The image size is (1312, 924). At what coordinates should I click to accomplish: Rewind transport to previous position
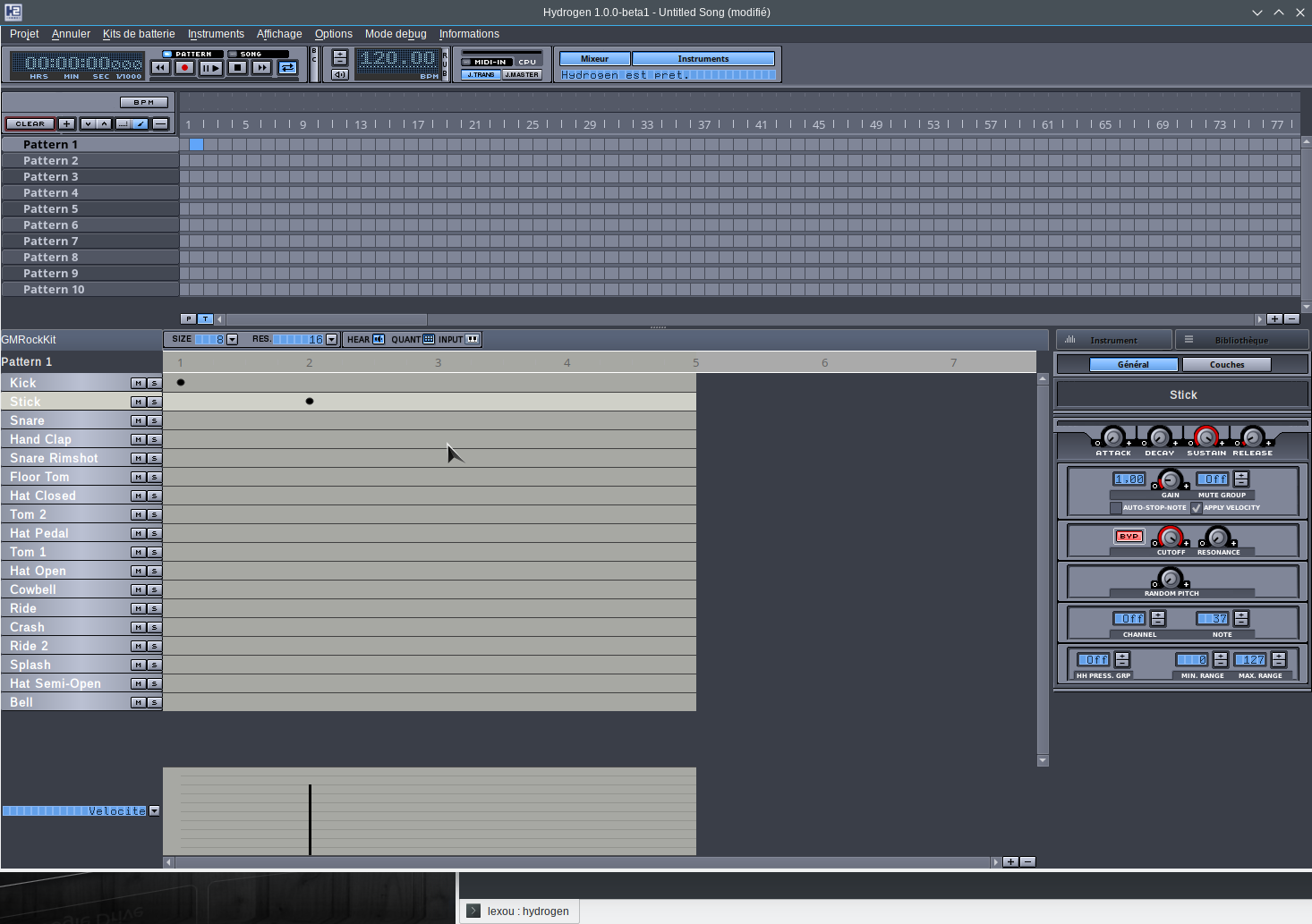click(x=160, y=68)
